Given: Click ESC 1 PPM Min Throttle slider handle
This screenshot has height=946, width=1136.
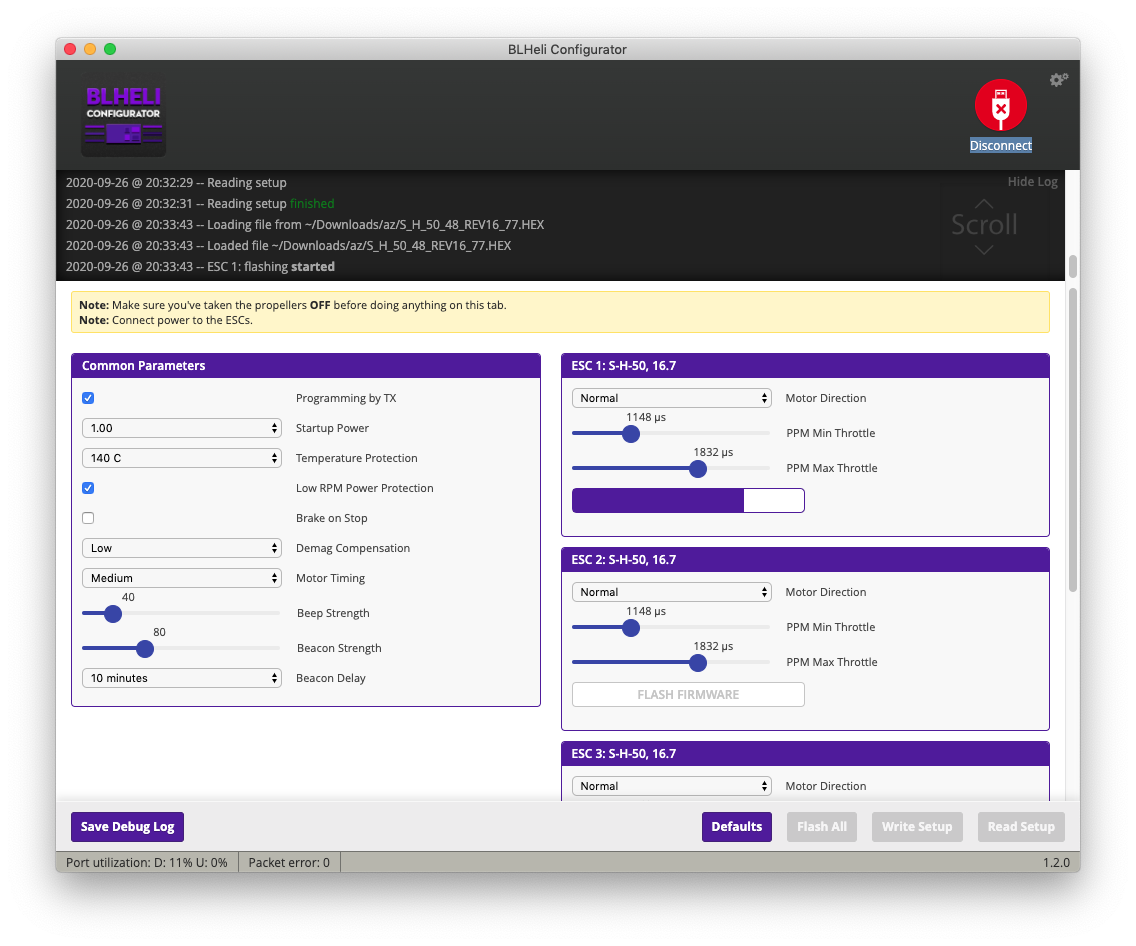Looking at the screenshot, I should coord(631,433).
